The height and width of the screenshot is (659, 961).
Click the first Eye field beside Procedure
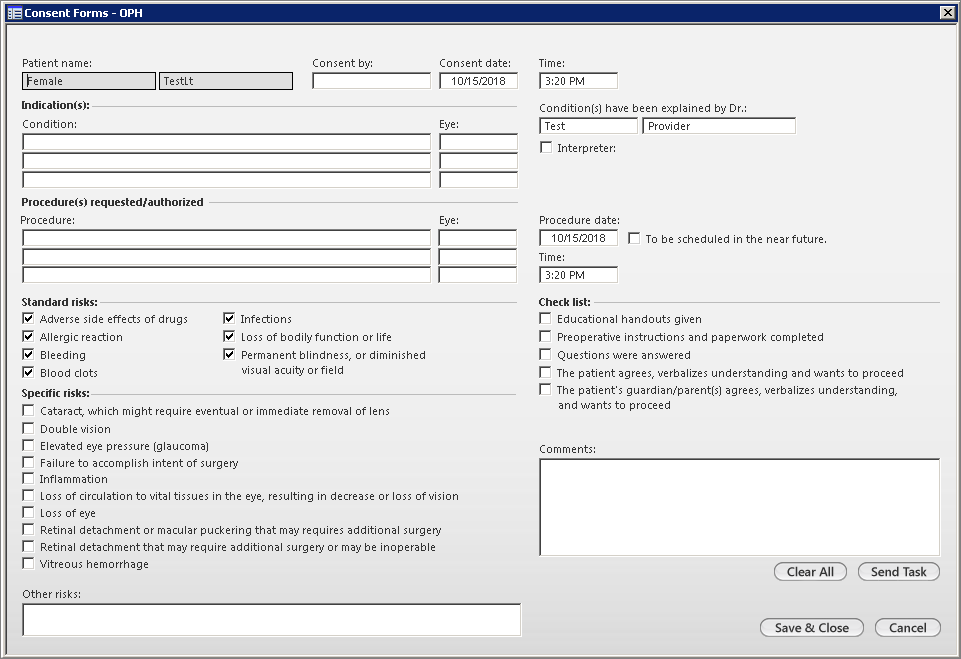click(478, 238)
